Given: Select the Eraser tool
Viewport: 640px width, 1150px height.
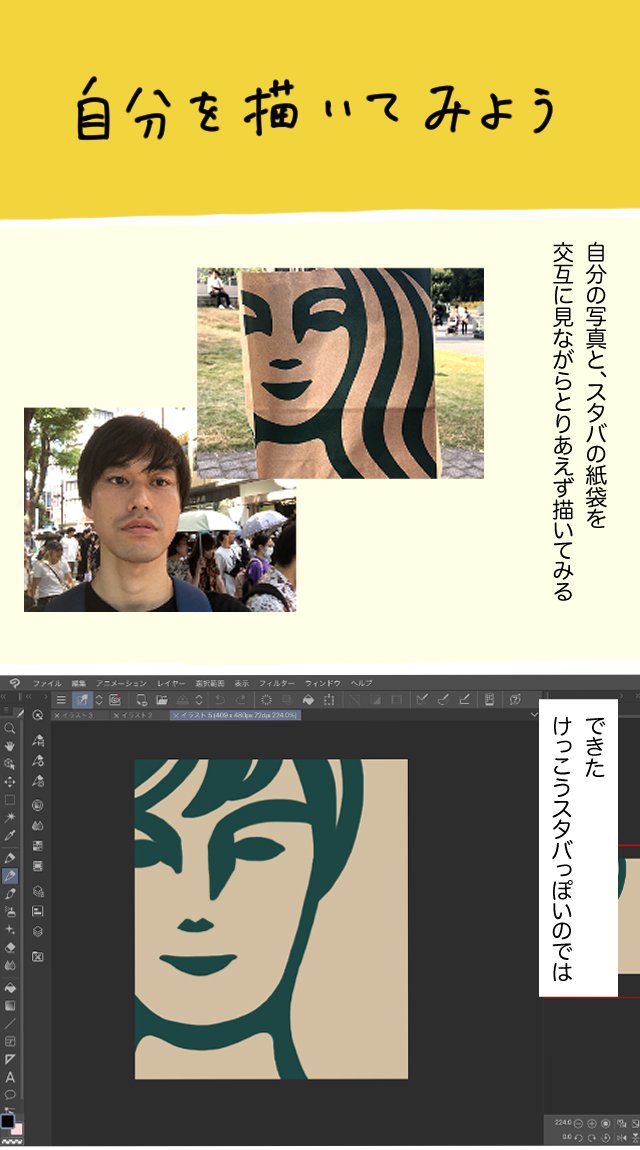Looking at the screenshot, I should point(10,947).
